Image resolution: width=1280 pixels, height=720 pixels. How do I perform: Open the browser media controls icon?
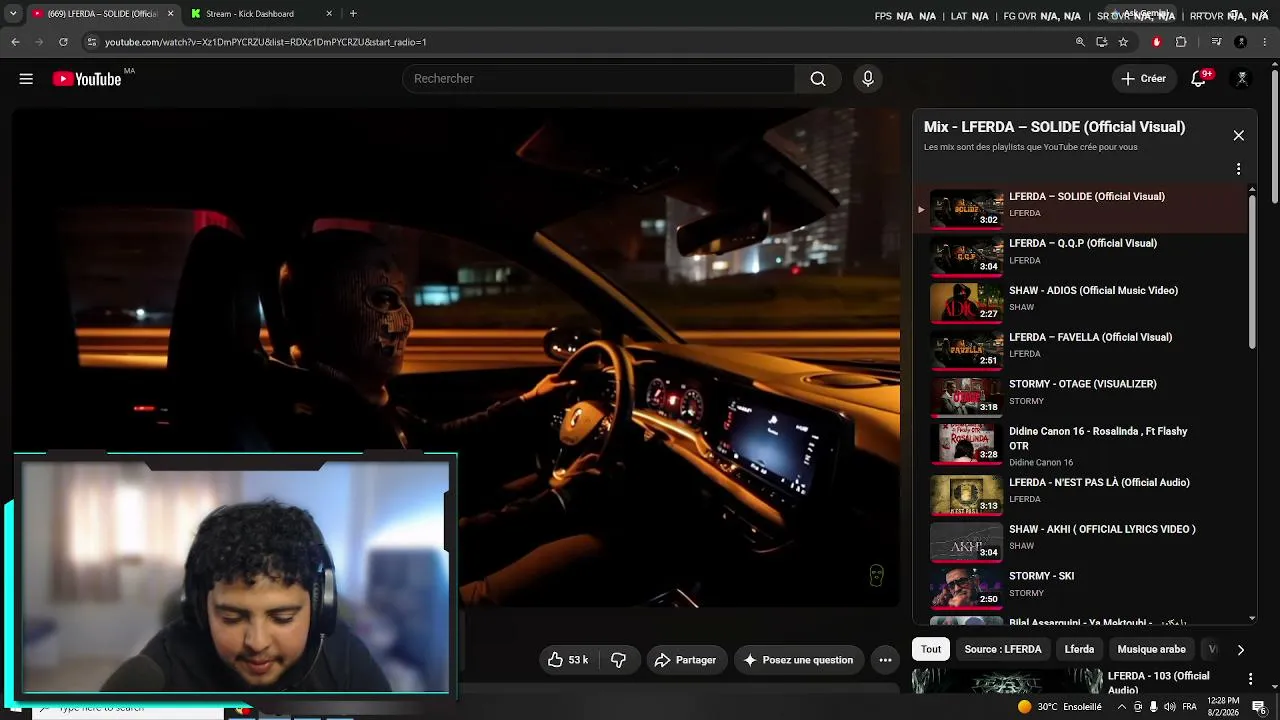click(1216, 42)
